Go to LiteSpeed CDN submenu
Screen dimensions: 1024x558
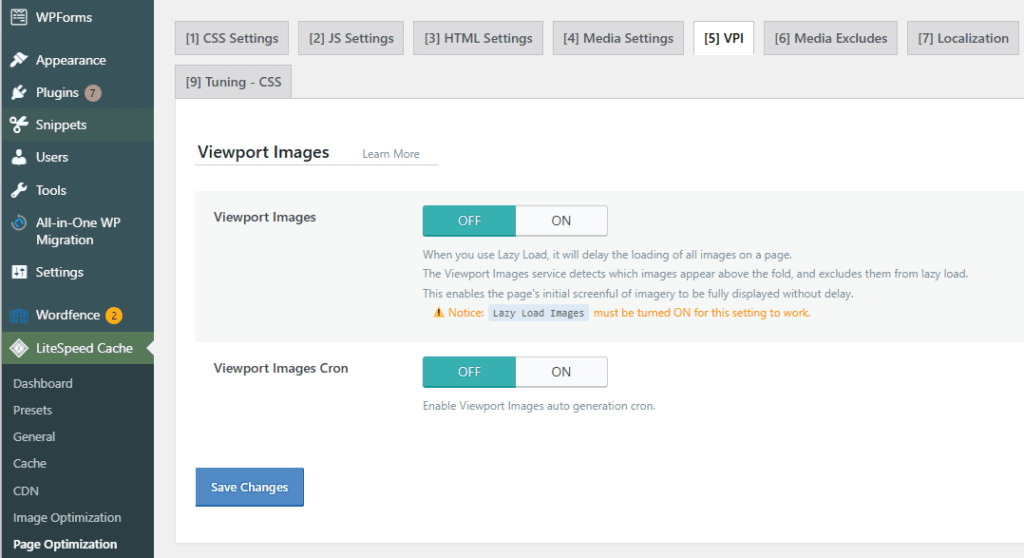pyautogui.click(x=26, y=491)
